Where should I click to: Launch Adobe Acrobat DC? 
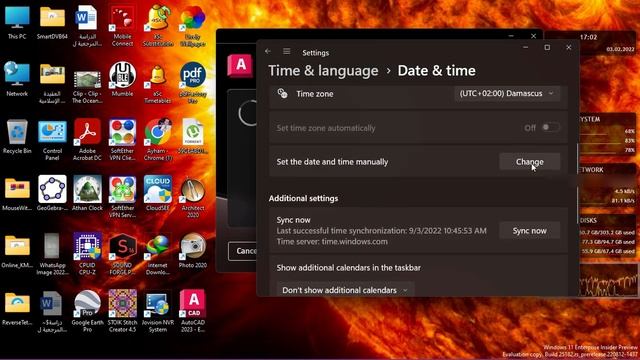coord(87,140)
